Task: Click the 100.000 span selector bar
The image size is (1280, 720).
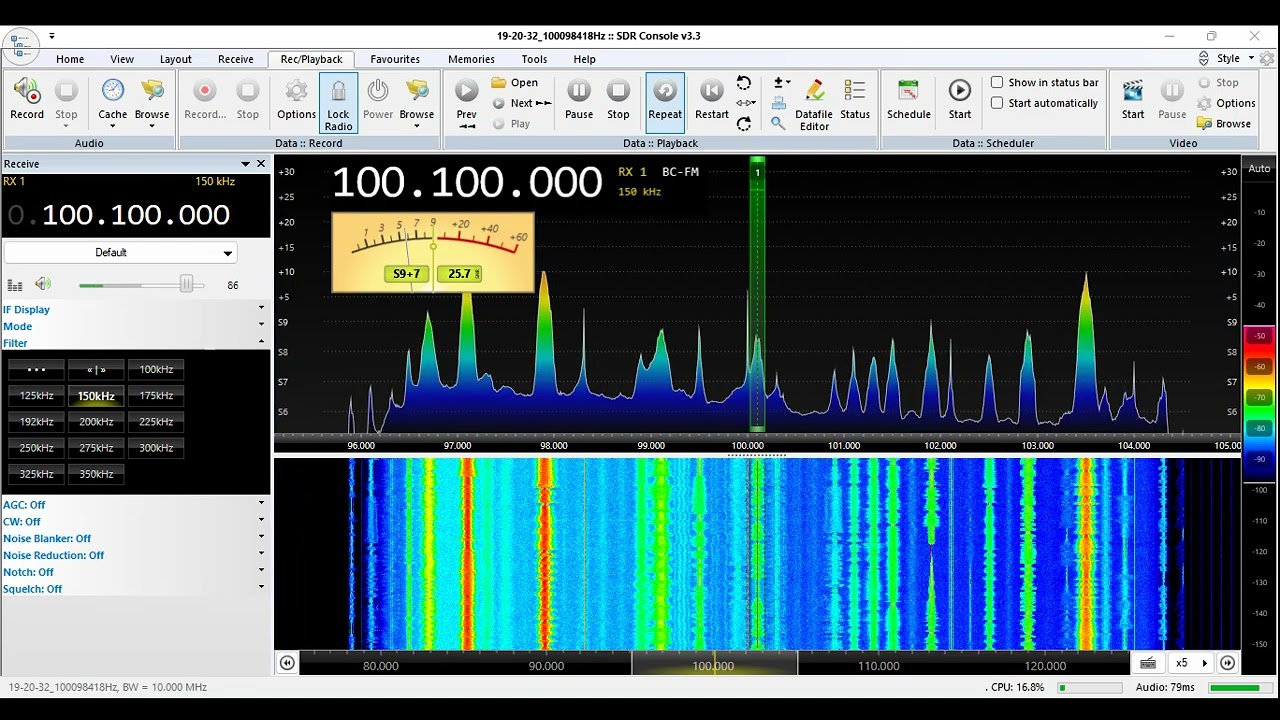Action: point(714,663)
